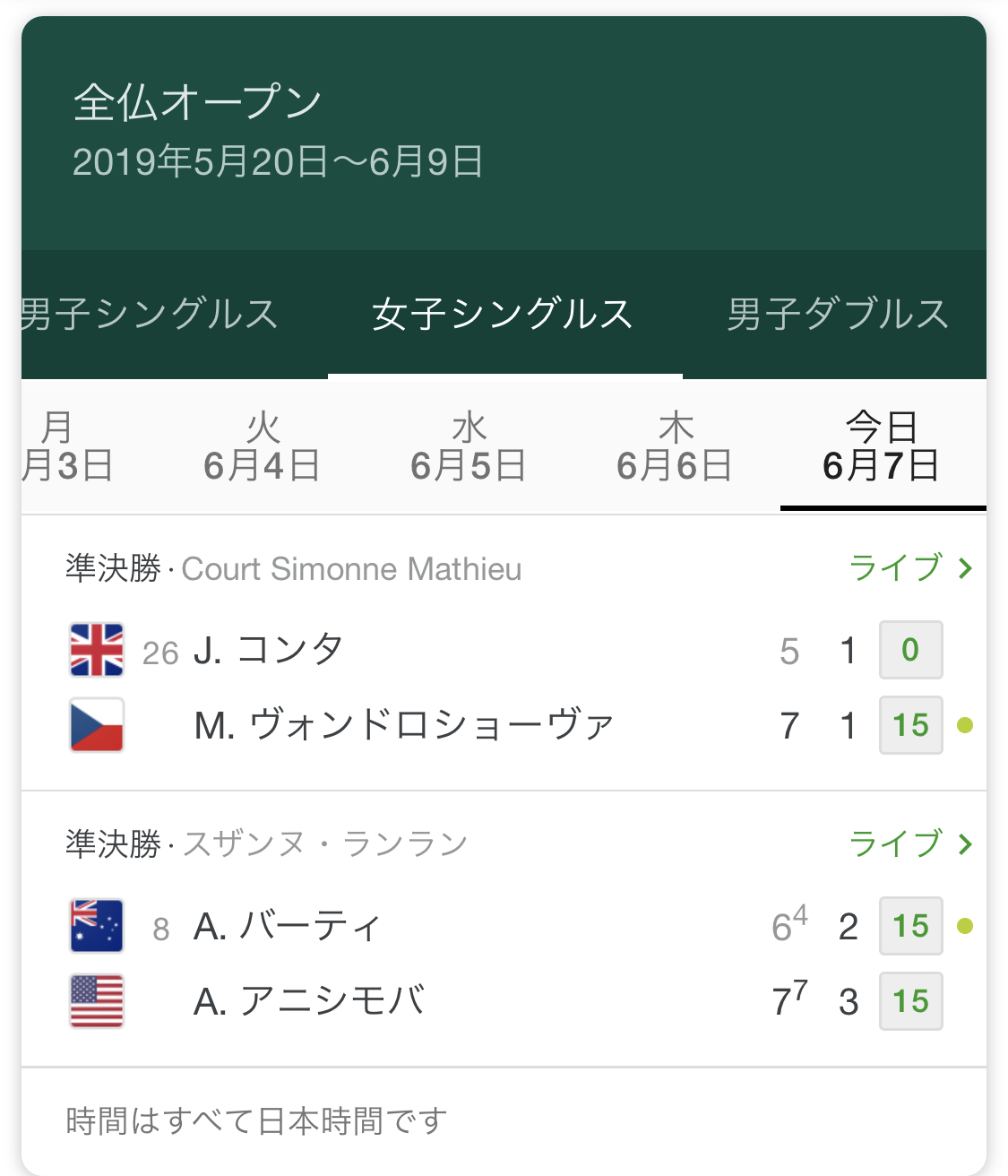Select the 今日 6月7日 date tab
Screen dimensions: 1008x1176
882,447
